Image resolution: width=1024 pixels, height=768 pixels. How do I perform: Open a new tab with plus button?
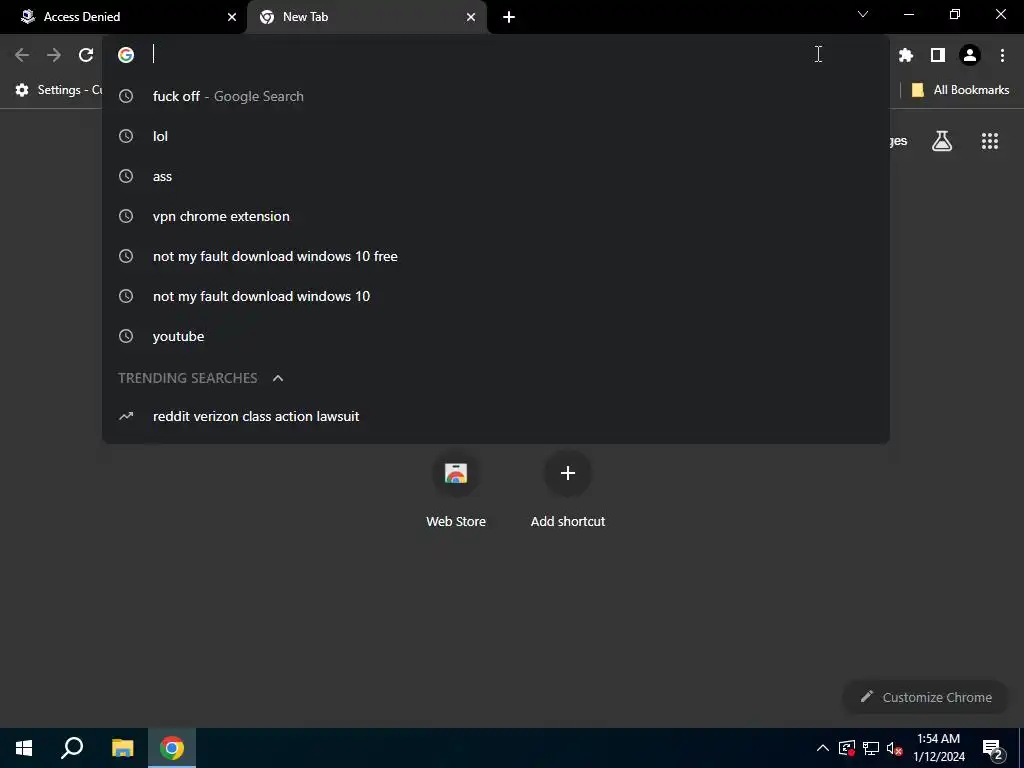point(509,17)
